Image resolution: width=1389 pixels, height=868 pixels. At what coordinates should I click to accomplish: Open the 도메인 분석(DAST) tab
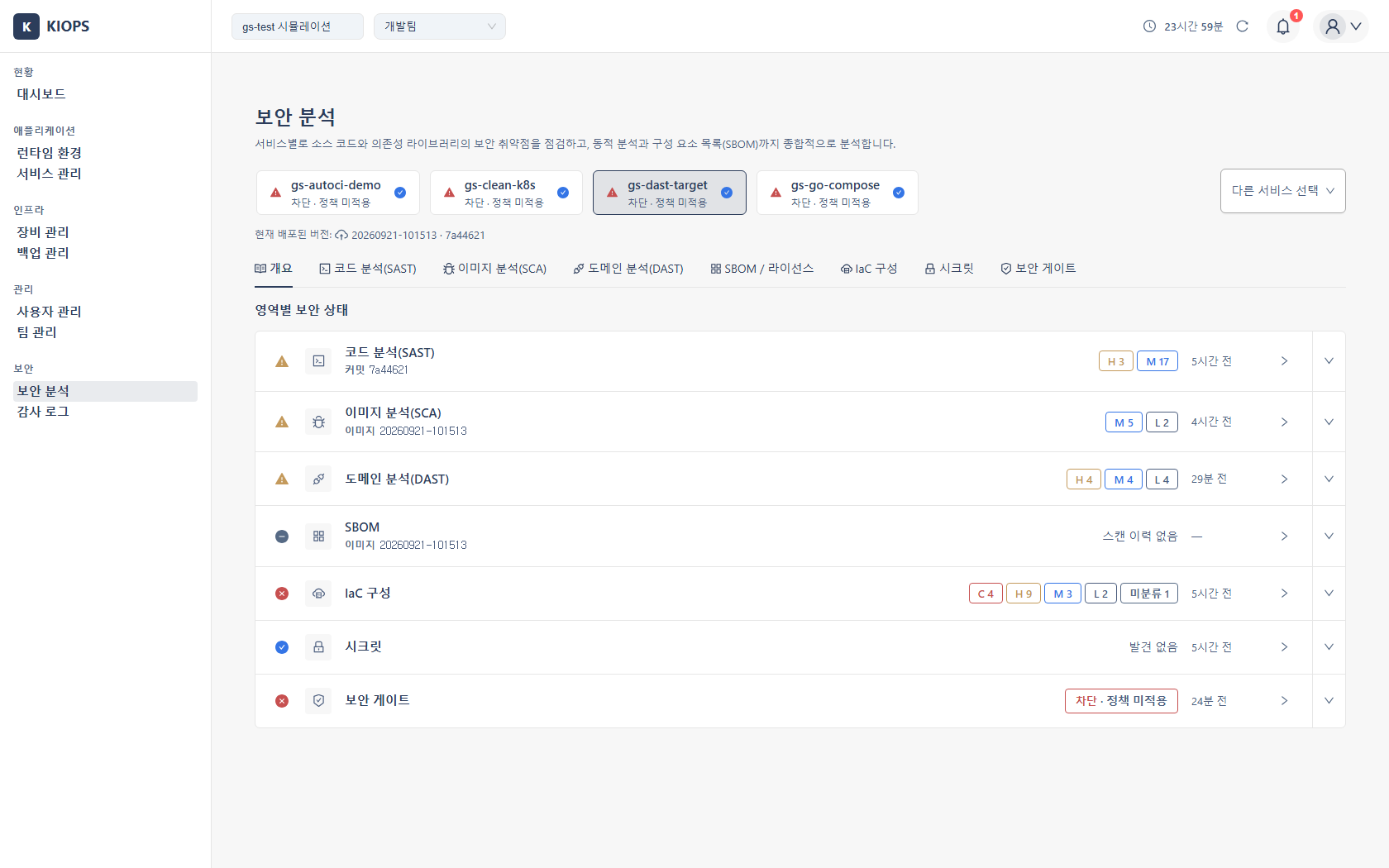(x=628, y=269)
